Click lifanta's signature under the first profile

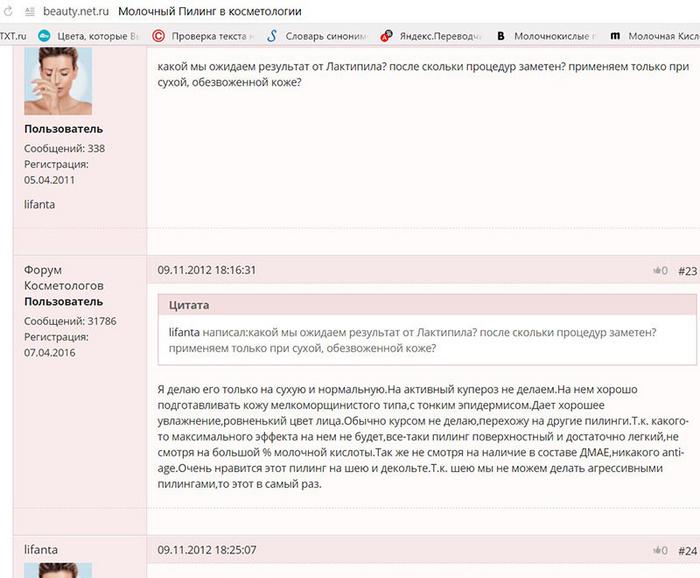tap(41, 203)
